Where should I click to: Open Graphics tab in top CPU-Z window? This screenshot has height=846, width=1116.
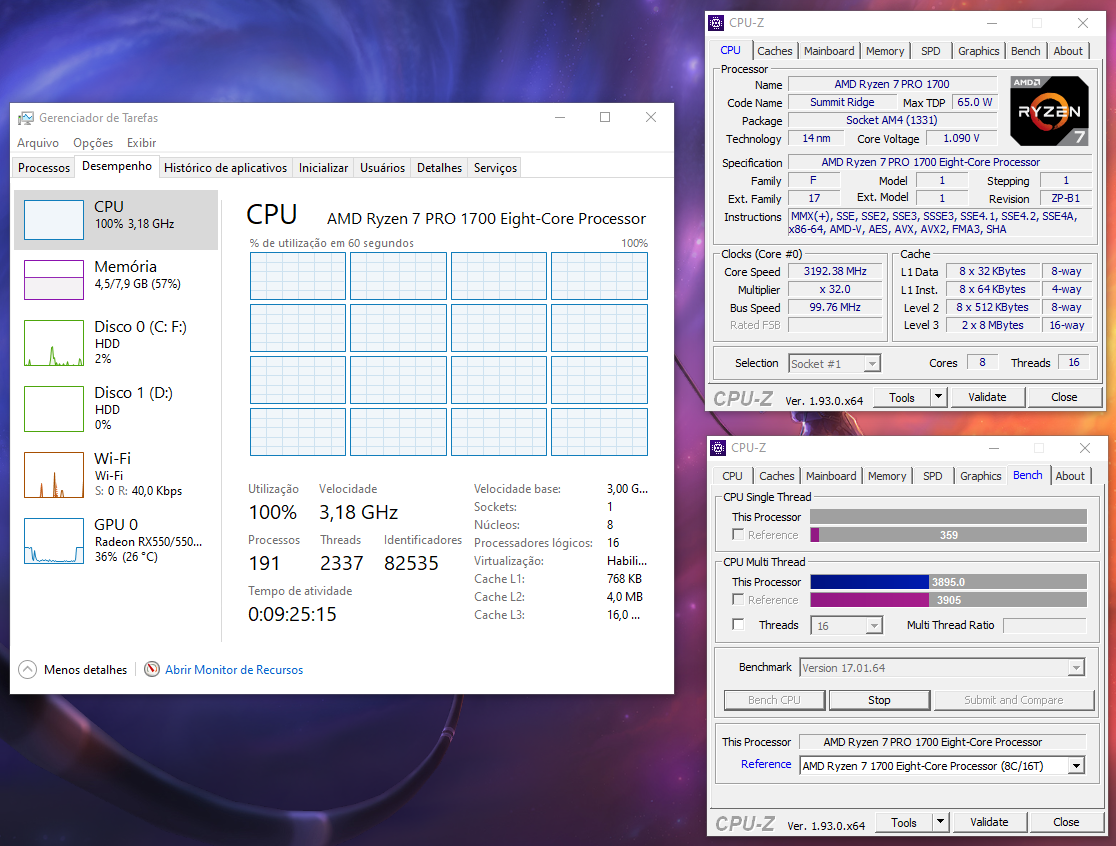click(x=979, y=51)
